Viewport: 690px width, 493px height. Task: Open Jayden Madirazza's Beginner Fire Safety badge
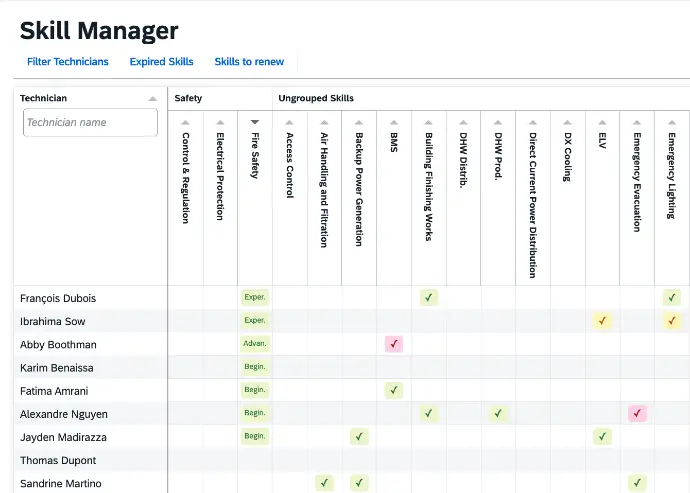tap(255, 437)
